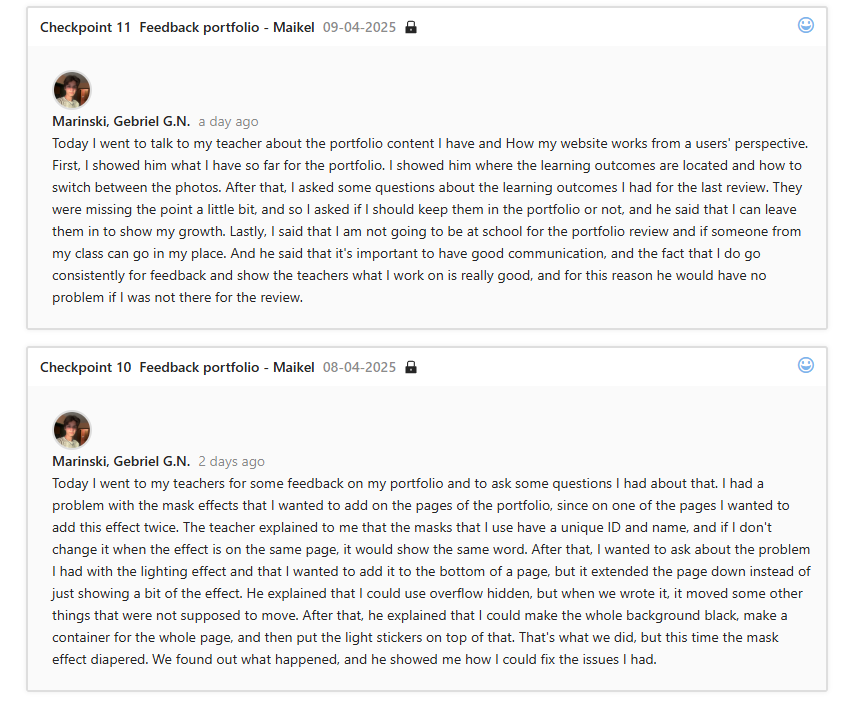
Task: Click the "a day ago" timestamp
Action: 228,121
